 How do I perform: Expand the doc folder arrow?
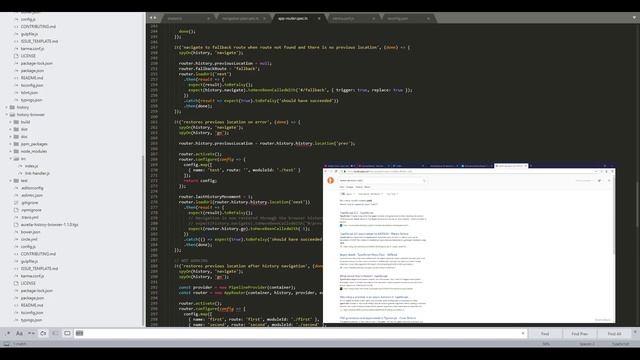(11, 137)
